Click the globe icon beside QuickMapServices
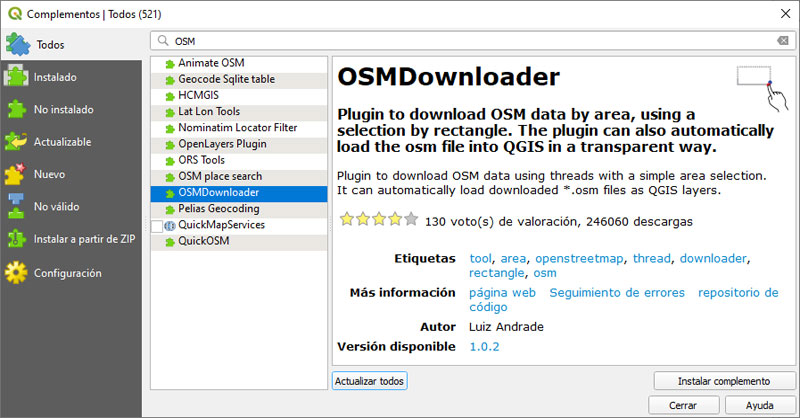 pos(170,225)
